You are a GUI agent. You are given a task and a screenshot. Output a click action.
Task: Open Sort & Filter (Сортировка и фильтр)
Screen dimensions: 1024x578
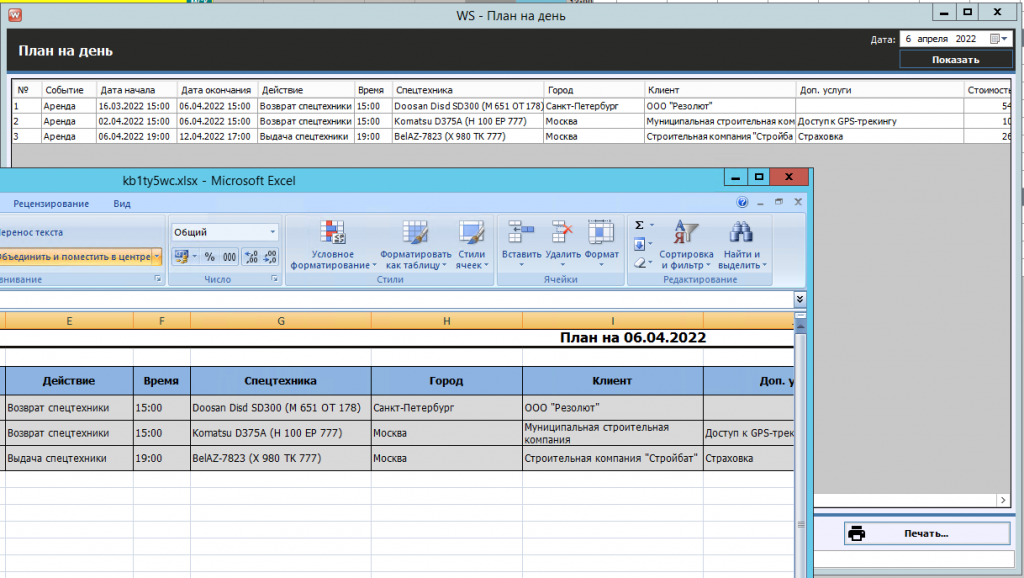click(x=686, y=245)
